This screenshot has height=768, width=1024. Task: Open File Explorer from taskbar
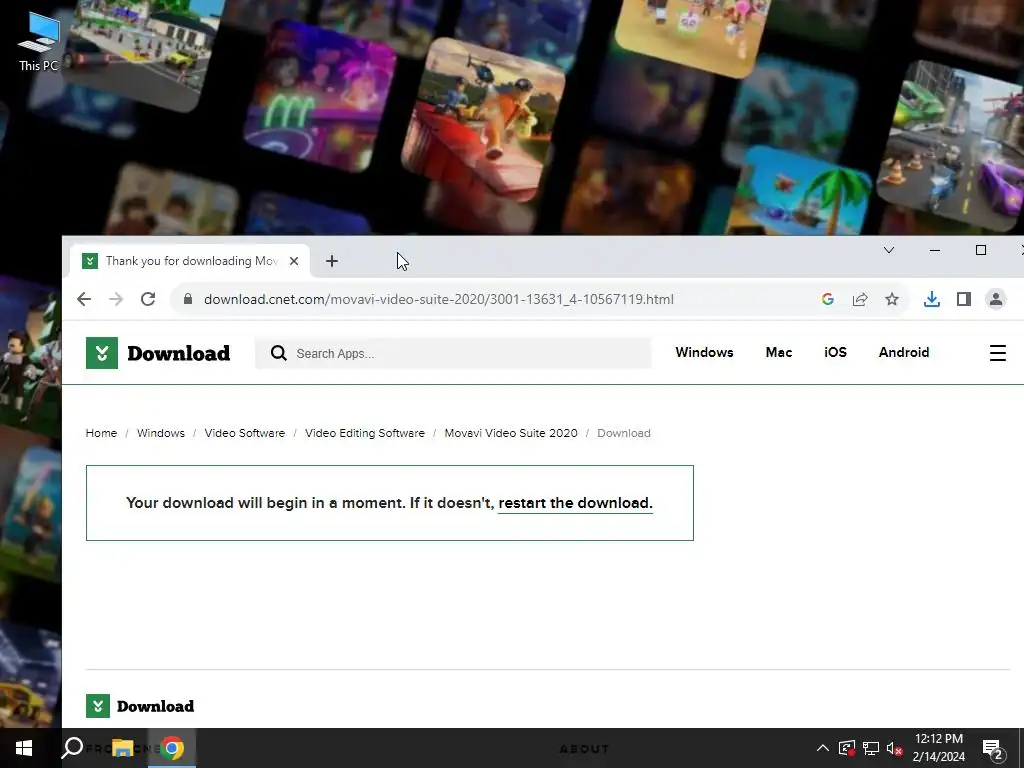click(x=122, y=748)
